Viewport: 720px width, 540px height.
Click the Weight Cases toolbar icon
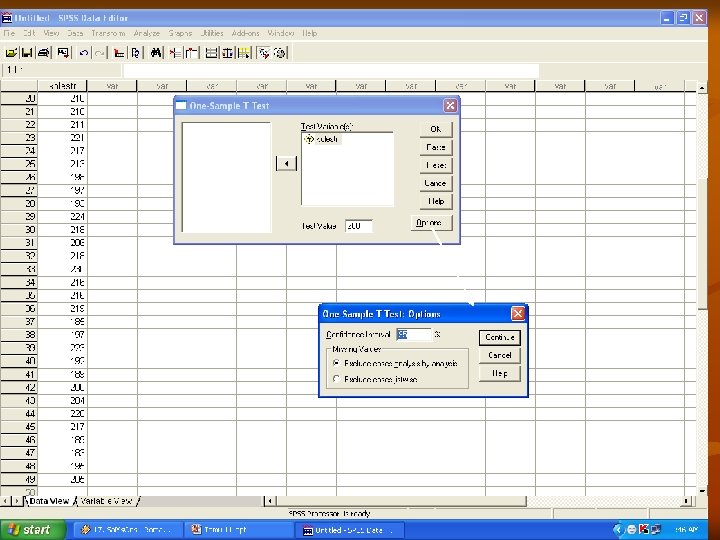pos(228,53)
